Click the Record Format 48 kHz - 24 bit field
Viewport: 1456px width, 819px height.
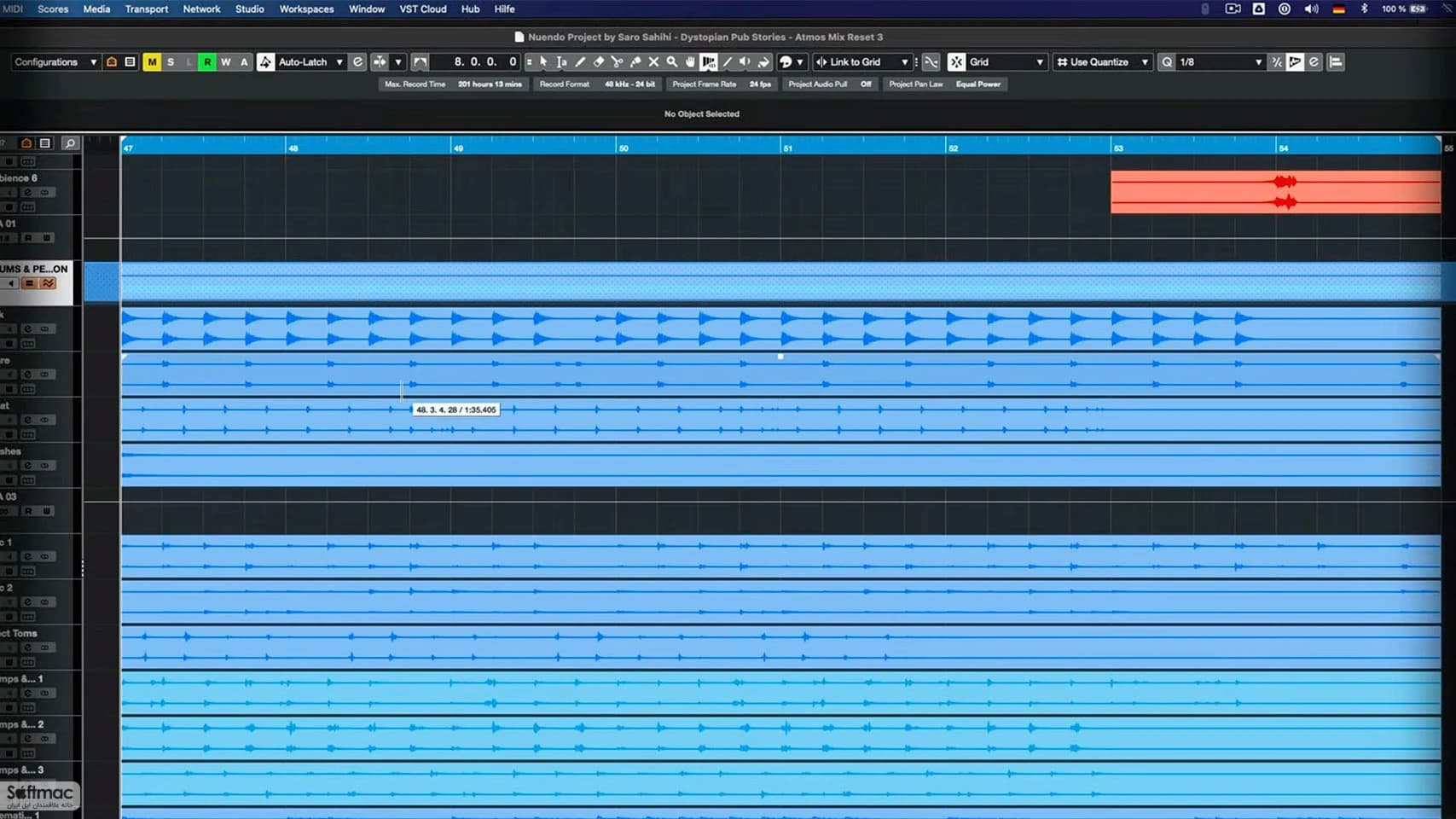pos(598,84)
